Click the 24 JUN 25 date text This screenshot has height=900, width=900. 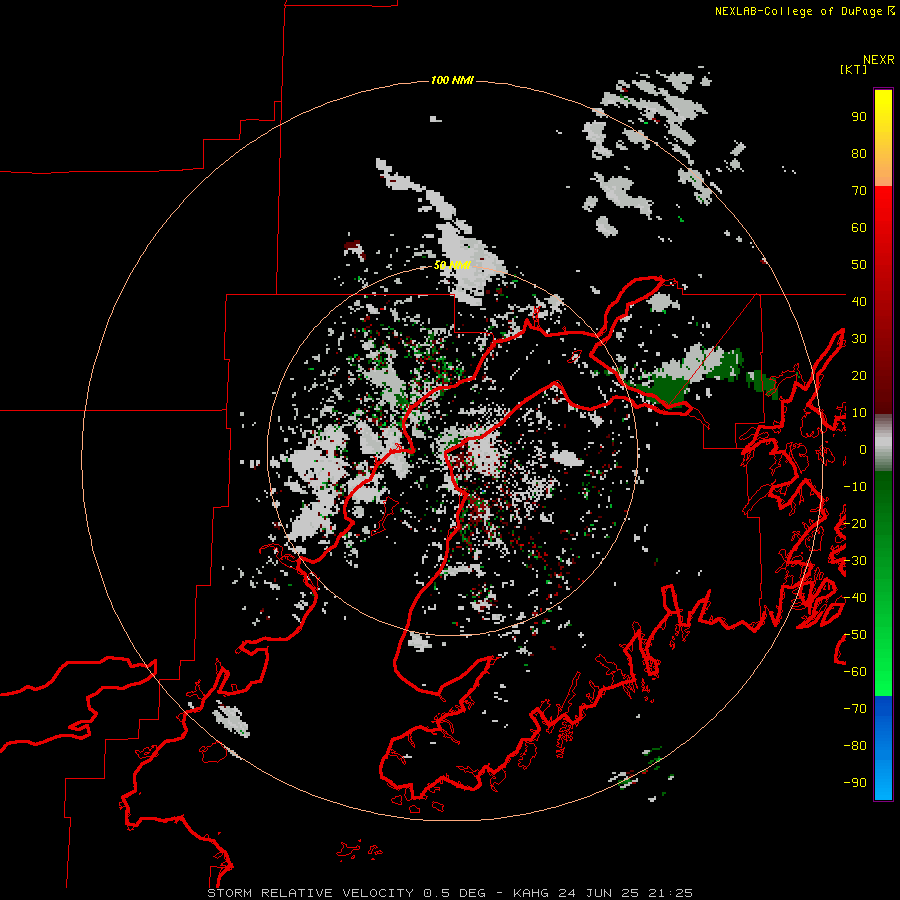pyautogui.click(x=598, y=893)
